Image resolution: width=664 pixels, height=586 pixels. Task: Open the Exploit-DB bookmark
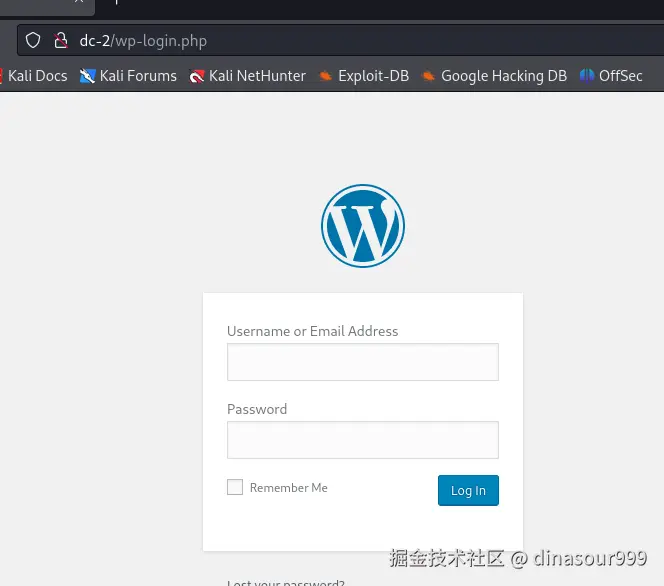point(364,76)
